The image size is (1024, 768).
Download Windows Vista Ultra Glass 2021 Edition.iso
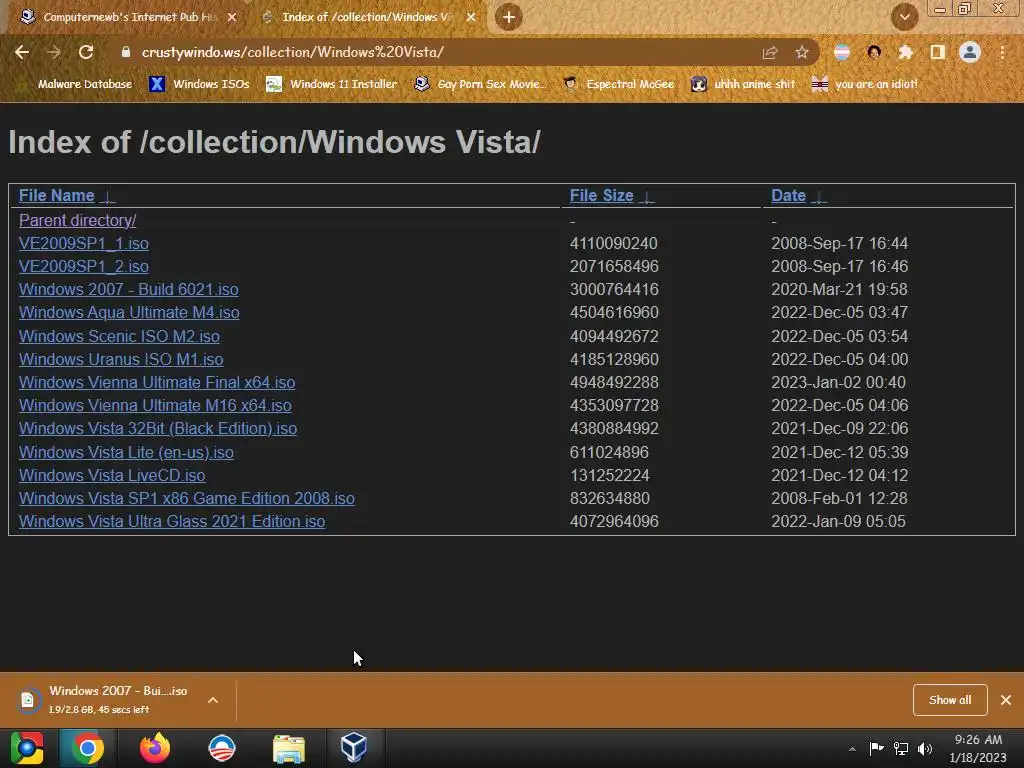point(172,521)
